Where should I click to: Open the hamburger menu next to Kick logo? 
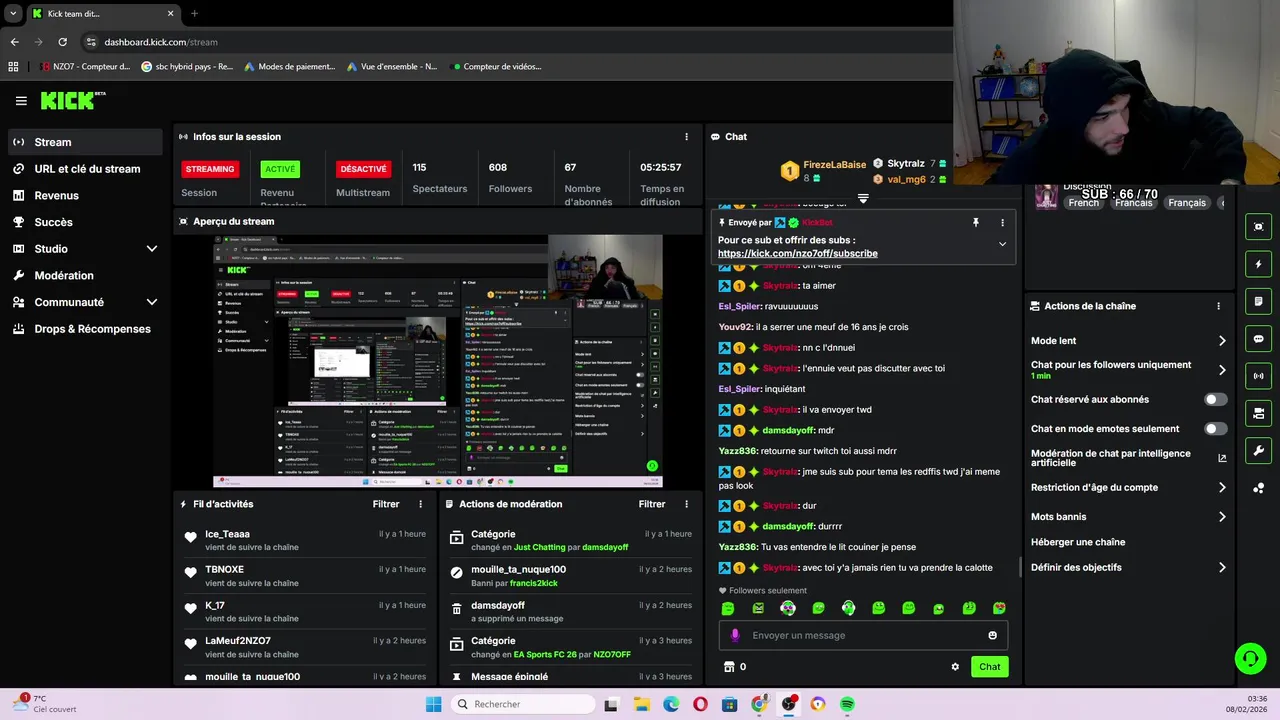coord(21,101)
